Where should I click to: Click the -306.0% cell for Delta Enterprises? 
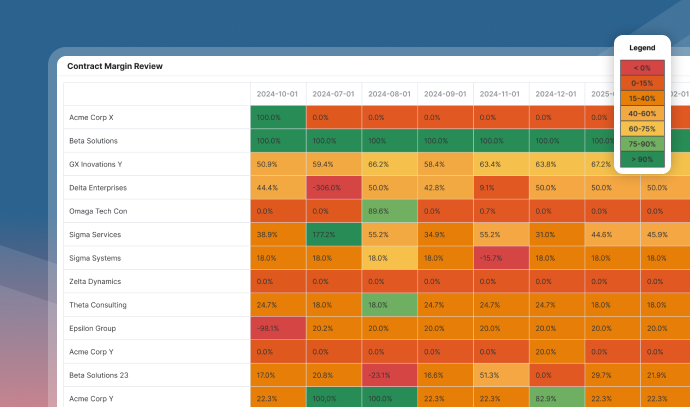[333, 188]
